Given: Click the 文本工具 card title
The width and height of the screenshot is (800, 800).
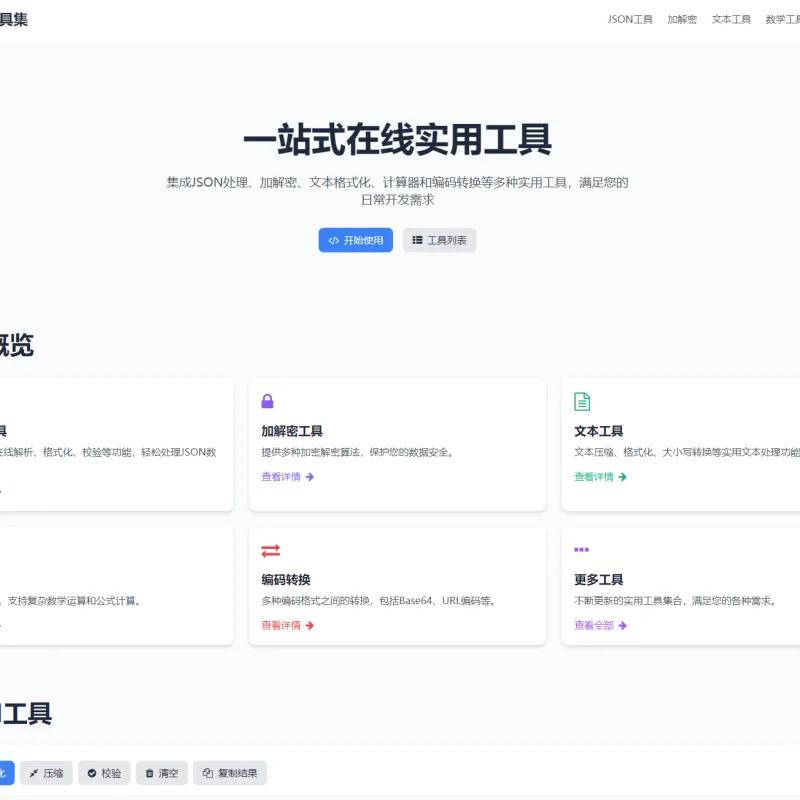Looking at the screenshot, I should (x=598, y=431).
